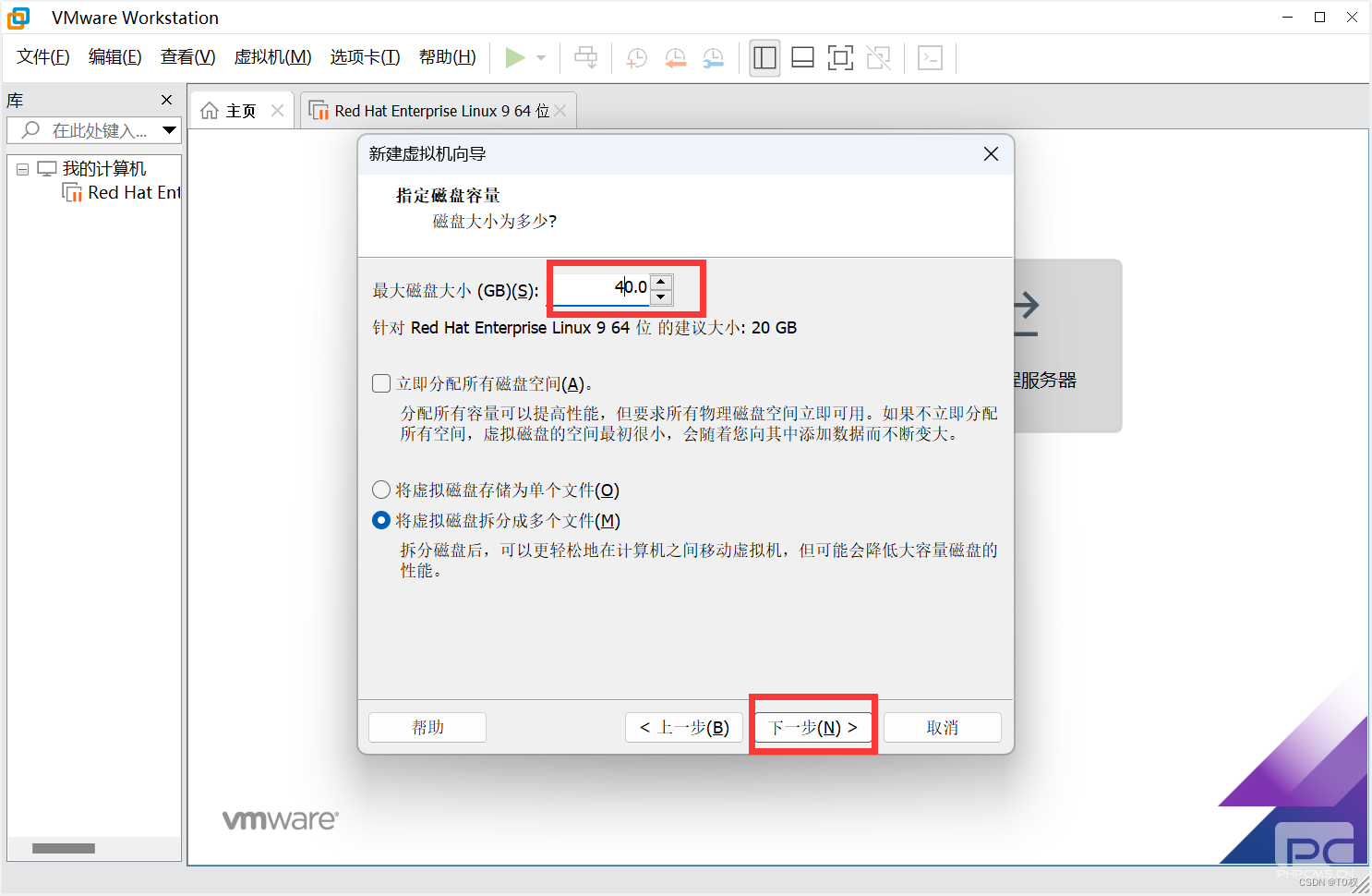Click the send Ctrl+Alt+Del toolbar icon
The width and height of the screenshot is (1372, 896).
[x=585, y=57]
